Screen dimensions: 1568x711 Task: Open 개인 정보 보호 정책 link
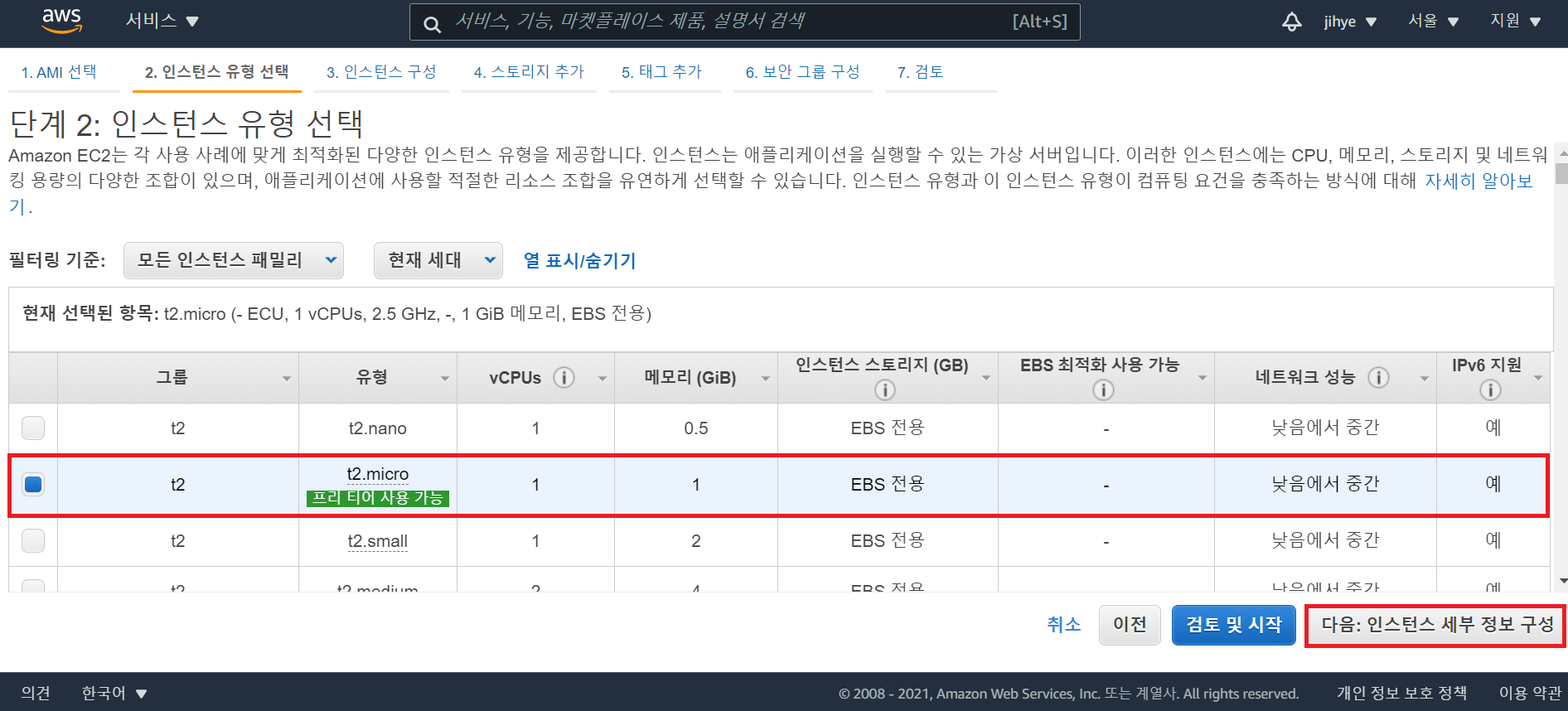pos(1401,693)
